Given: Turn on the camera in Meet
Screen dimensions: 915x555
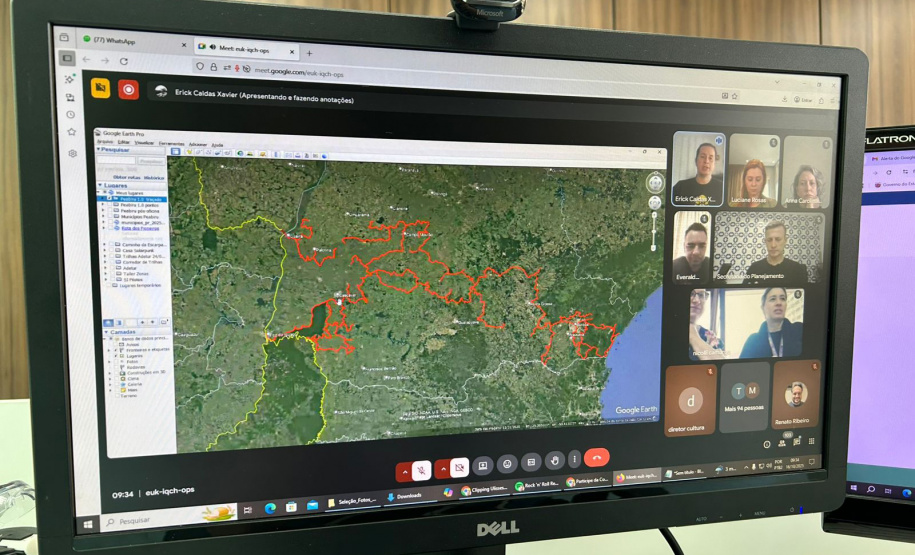Looking at the screenshot, I should pyautogui.click(x=459, y=467).
